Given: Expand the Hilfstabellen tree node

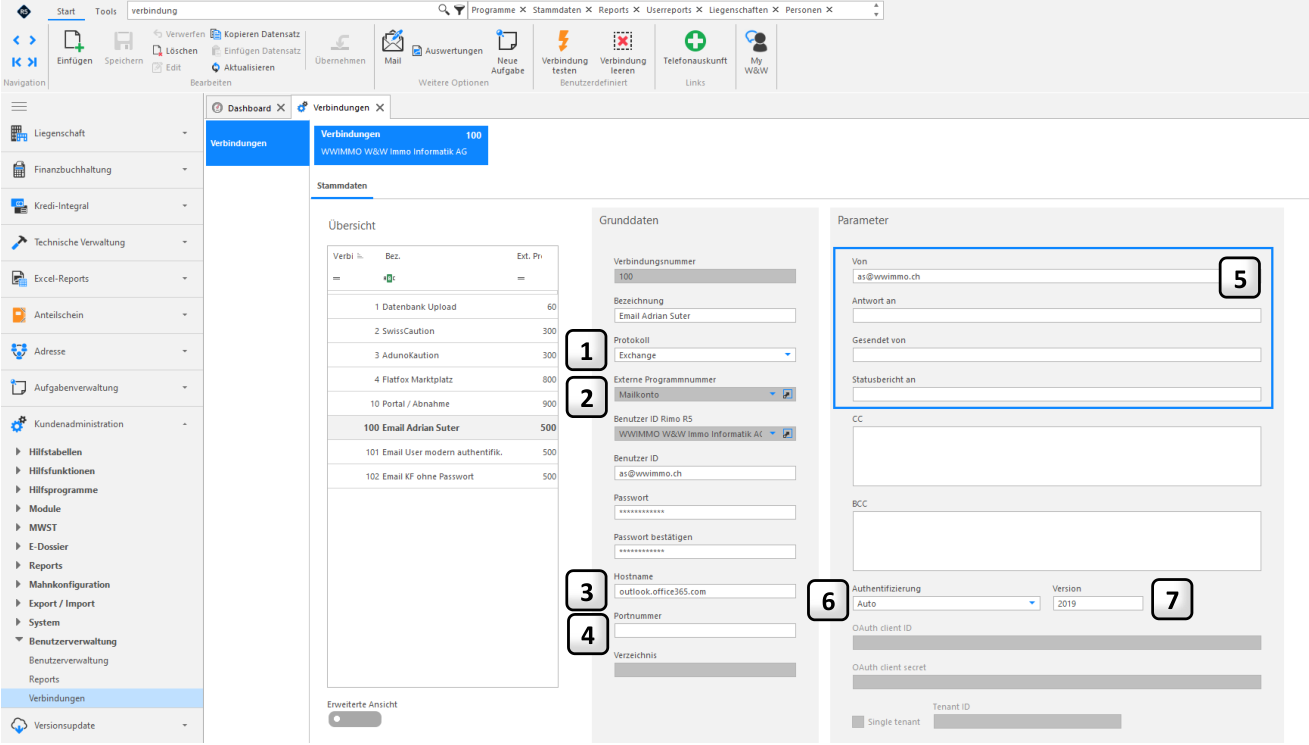Looking at the screenshot, I should [x=19, y=452].
